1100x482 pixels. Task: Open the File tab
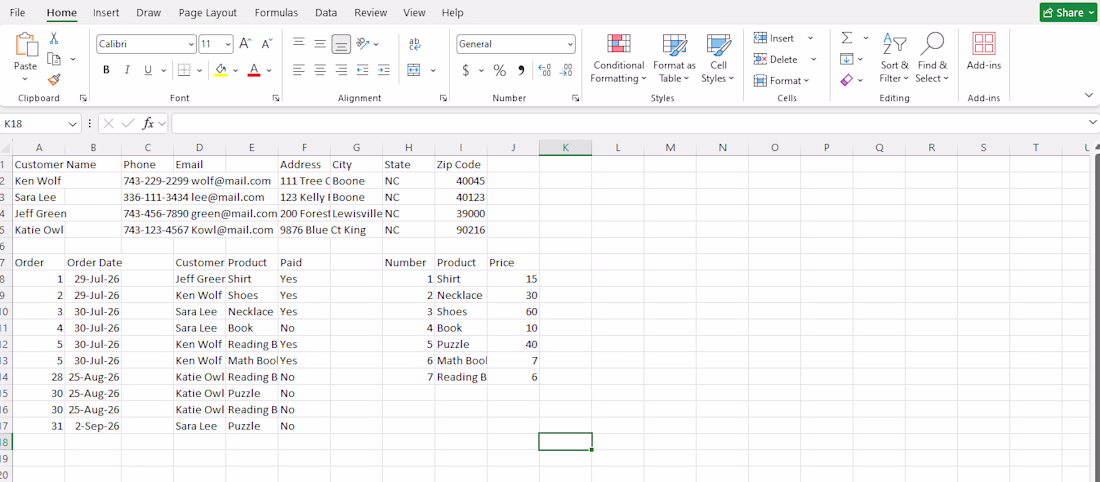(x=18, y=13)
